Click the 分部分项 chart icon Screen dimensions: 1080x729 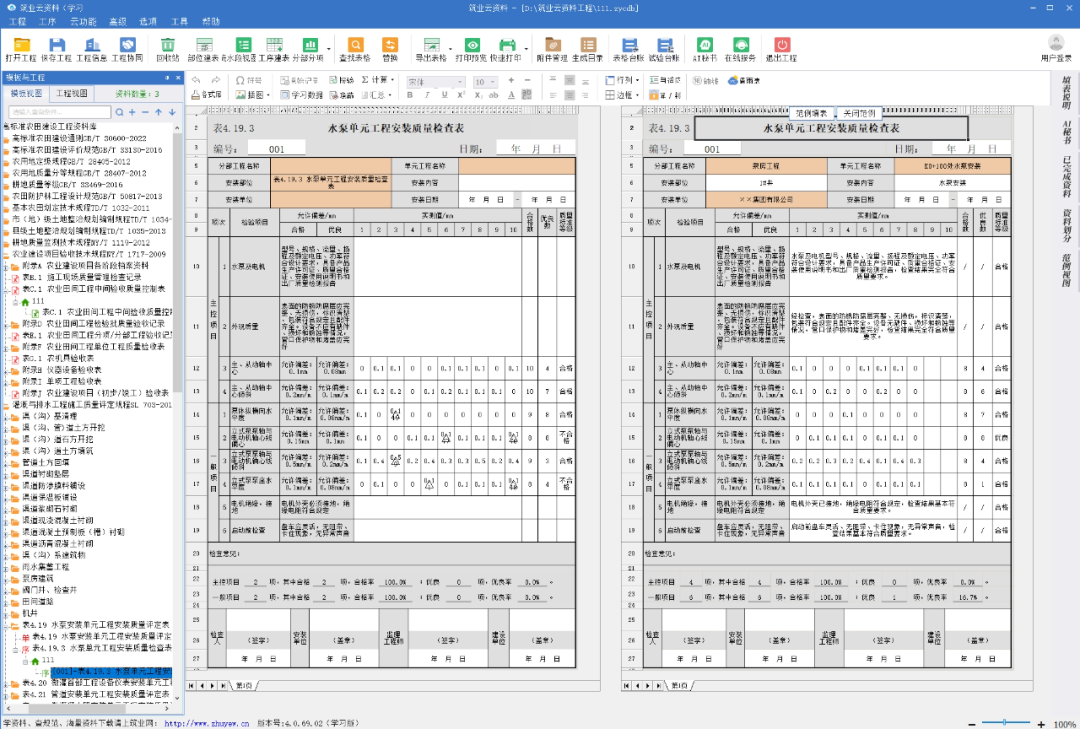pyautogui.click(x=308, y=50)
